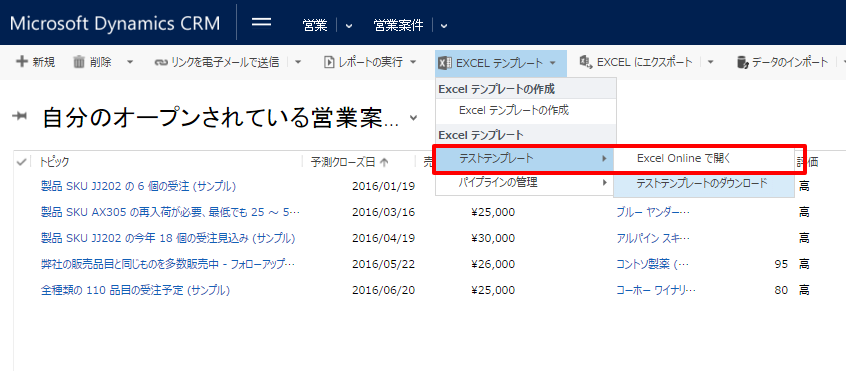Click the EXCEL にエクスポート icon
Screen dimensions: 846x371
[x=585, y=62]
